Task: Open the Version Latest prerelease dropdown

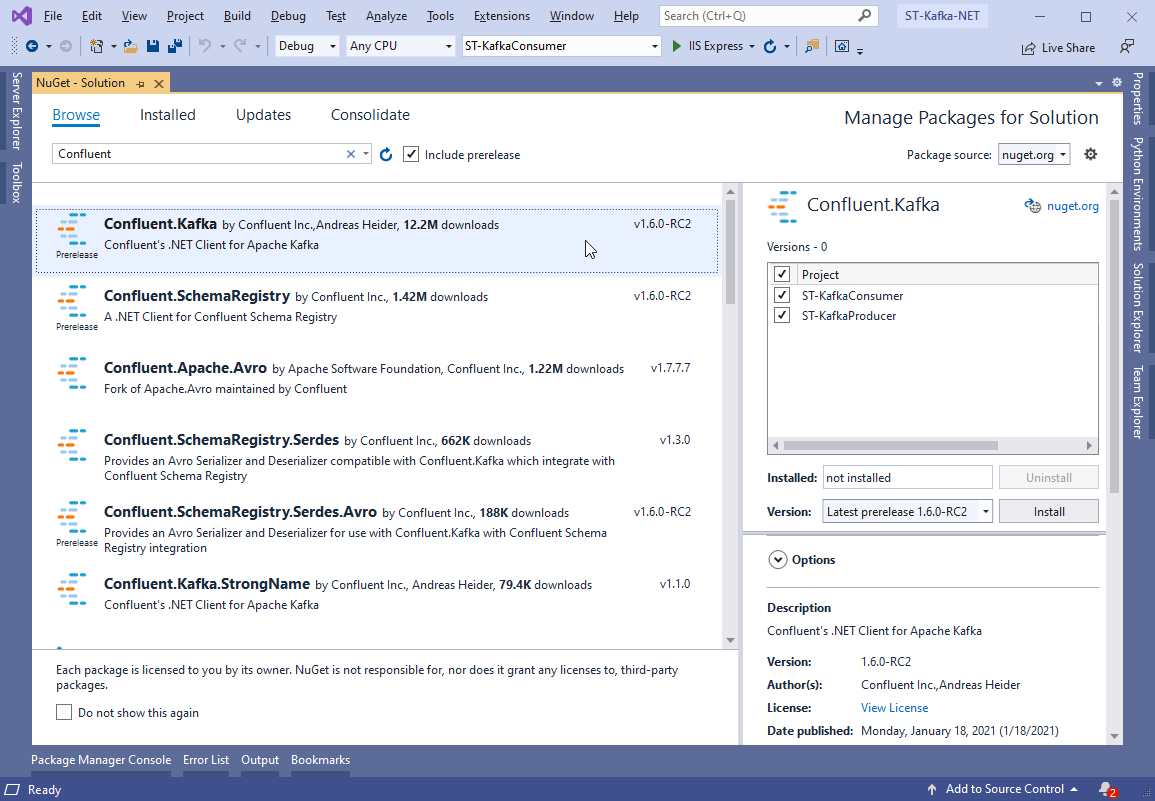Action: click(908, 511)
